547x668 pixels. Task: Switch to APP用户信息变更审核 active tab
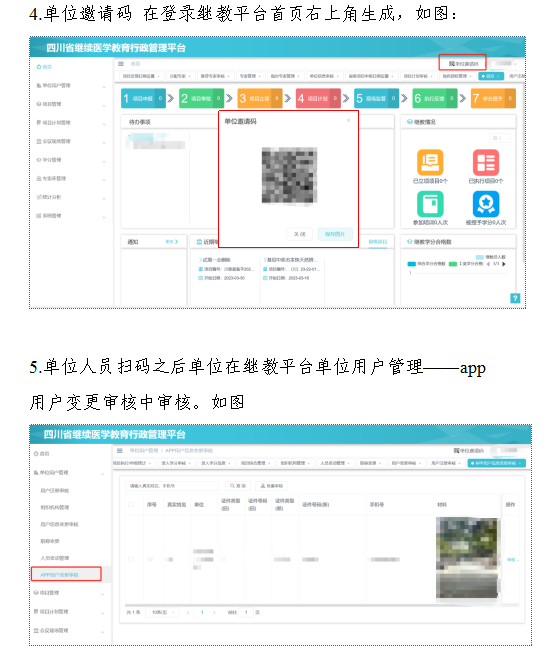(496, 463)
